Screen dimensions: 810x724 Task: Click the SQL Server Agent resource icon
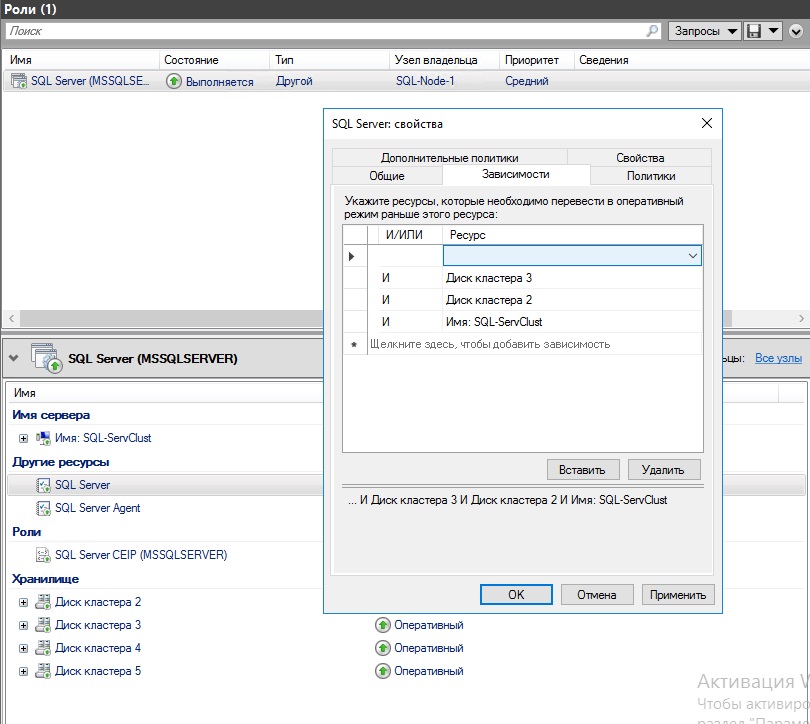tap(43, 508)
